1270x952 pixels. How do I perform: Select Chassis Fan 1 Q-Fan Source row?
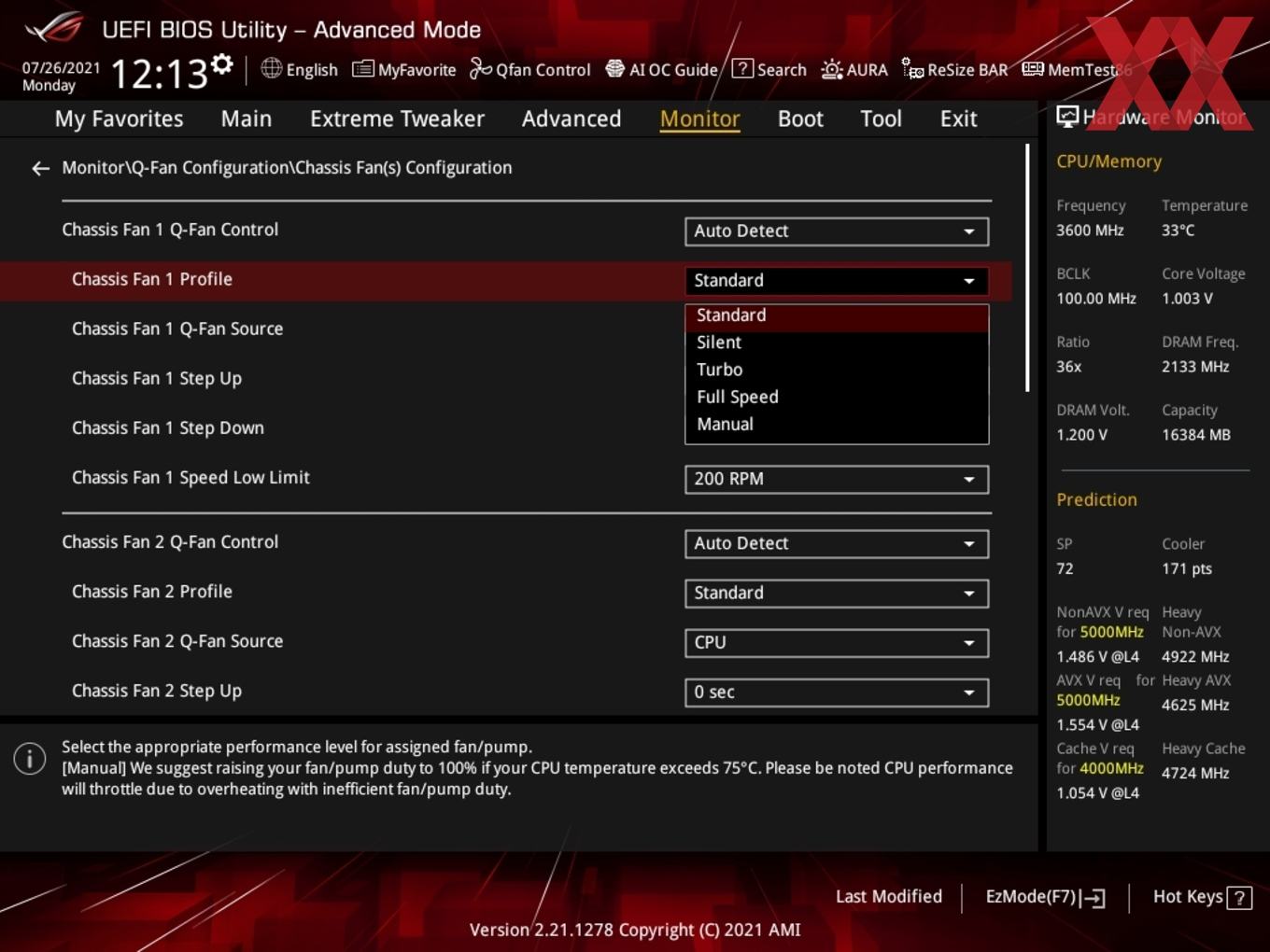(504, 329)
